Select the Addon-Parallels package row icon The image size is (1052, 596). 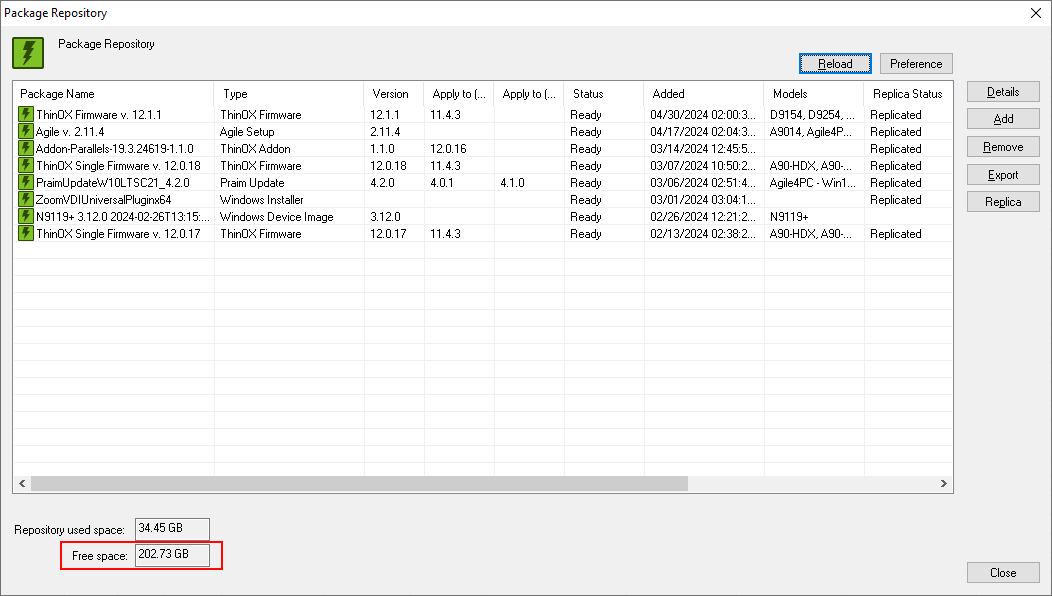pyautogui.click(x=26, y=149)
